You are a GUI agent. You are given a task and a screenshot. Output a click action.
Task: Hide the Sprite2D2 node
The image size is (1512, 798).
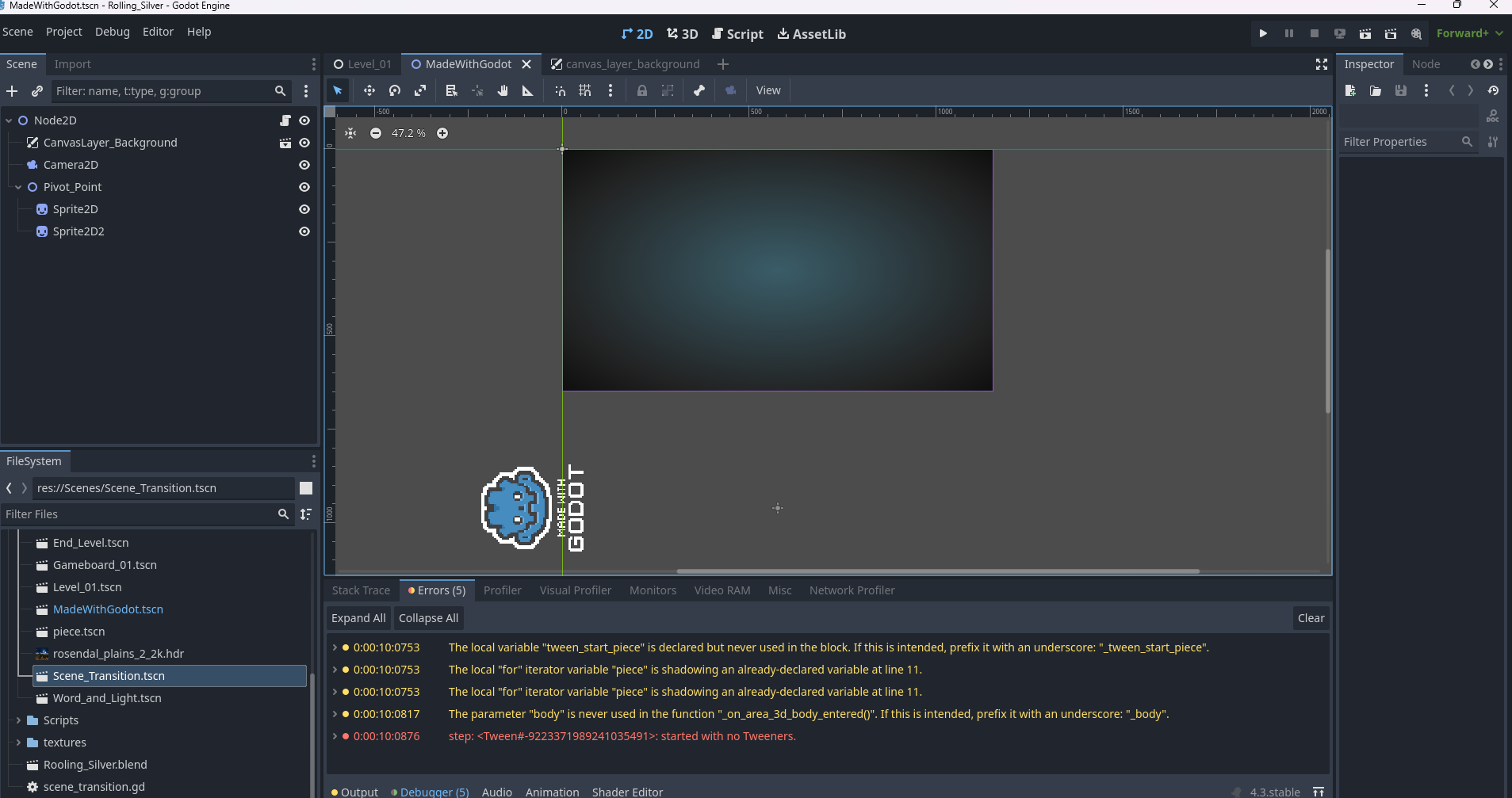[304, 231]
